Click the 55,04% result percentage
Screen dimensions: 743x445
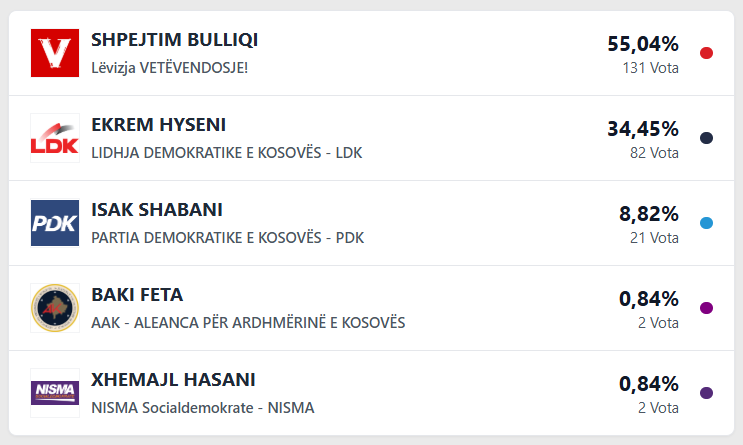click(x=643, y=44)
